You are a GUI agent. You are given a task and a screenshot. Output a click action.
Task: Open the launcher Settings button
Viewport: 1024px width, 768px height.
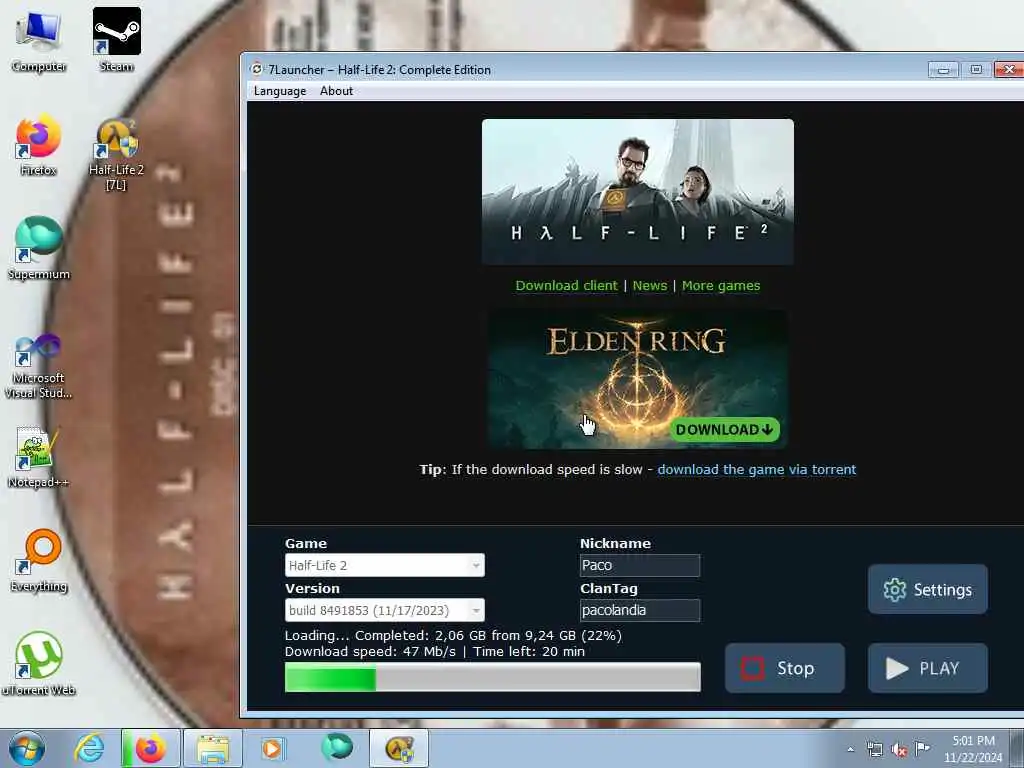click(927, 589)
